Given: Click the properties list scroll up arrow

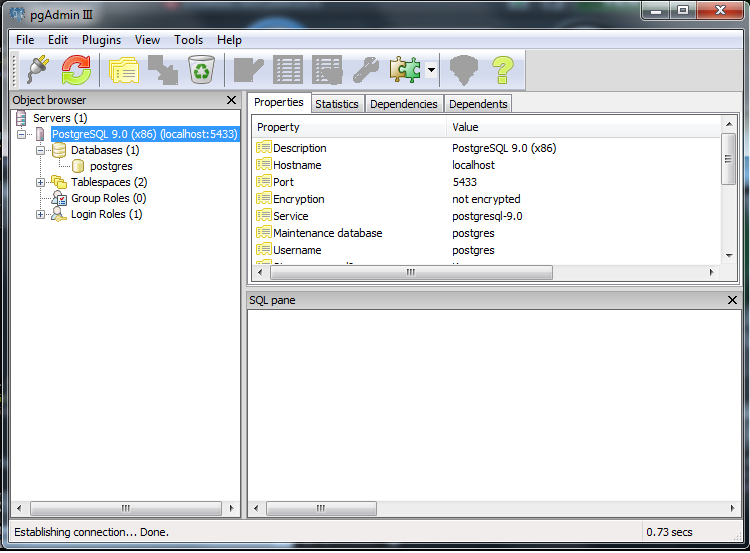Looking at the screenshot, I should pos(729,124).
